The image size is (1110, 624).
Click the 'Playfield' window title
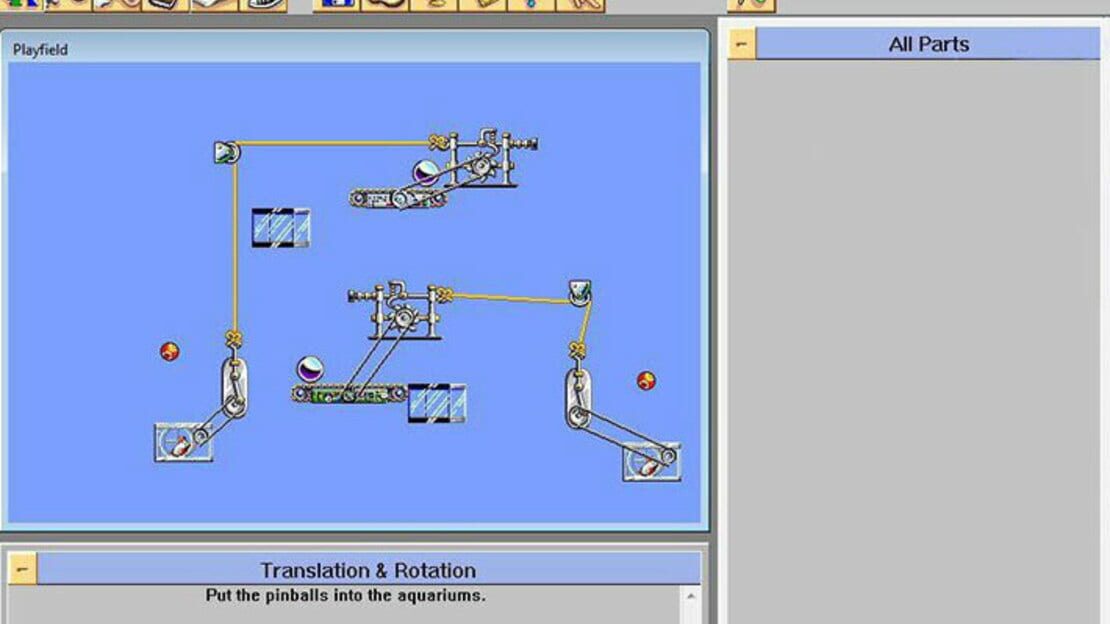[40, 50]
